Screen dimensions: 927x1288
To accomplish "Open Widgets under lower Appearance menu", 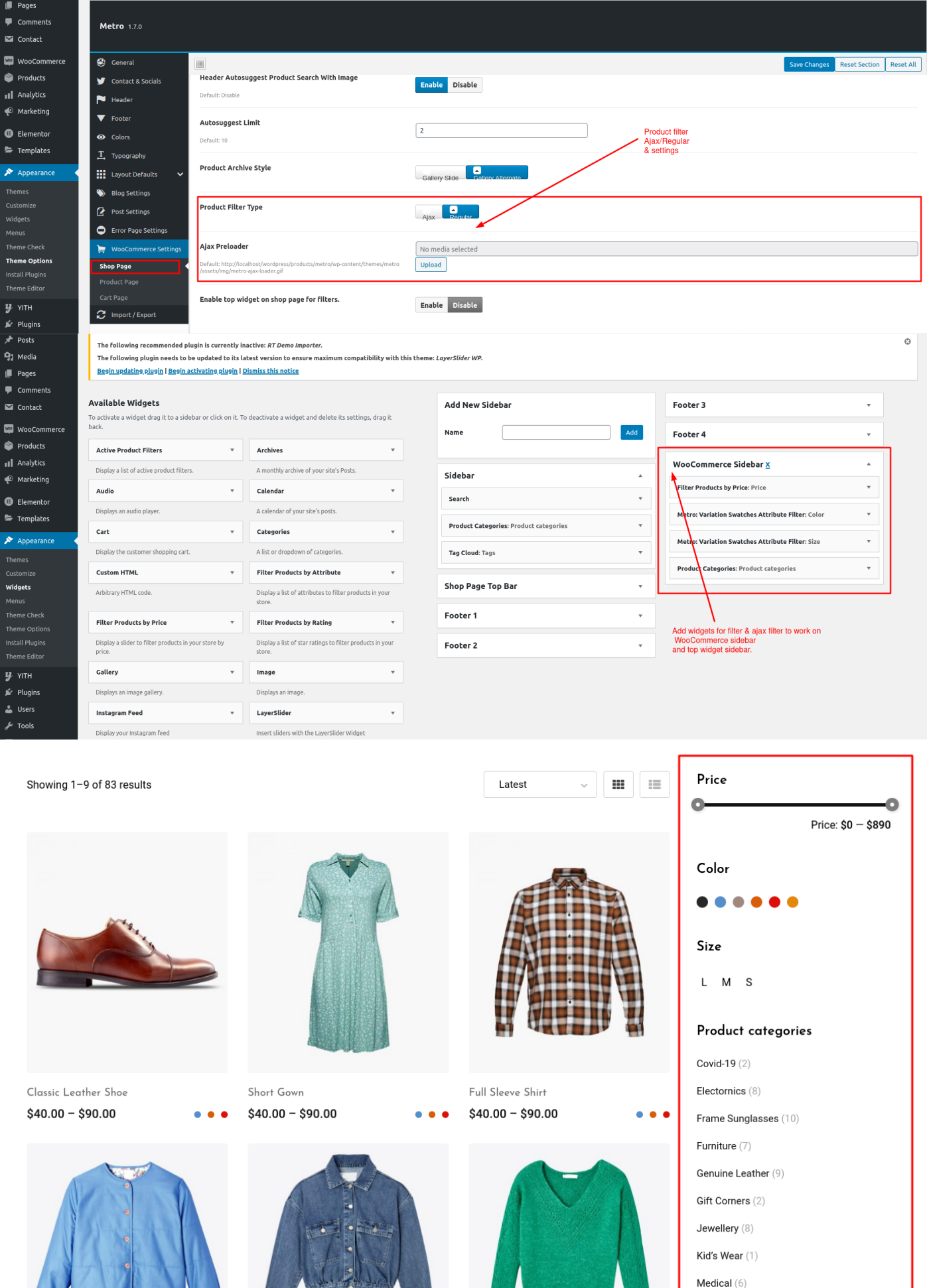I will coord(19,587).
